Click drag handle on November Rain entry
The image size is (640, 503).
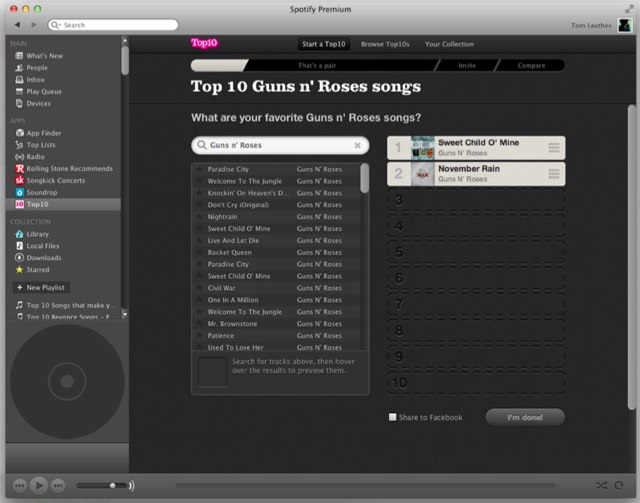pos(553,174)
